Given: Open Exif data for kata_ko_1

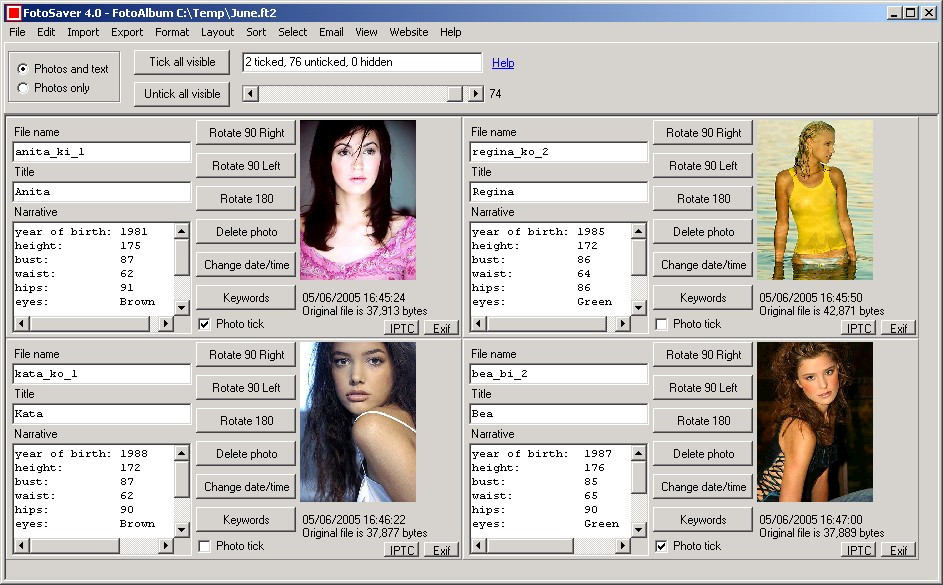Looking at the screenshot, I should click(x=441, y=550).
